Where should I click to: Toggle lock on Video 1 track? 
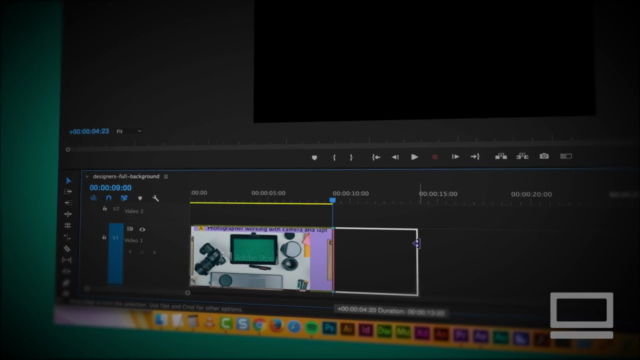[104, 237]
